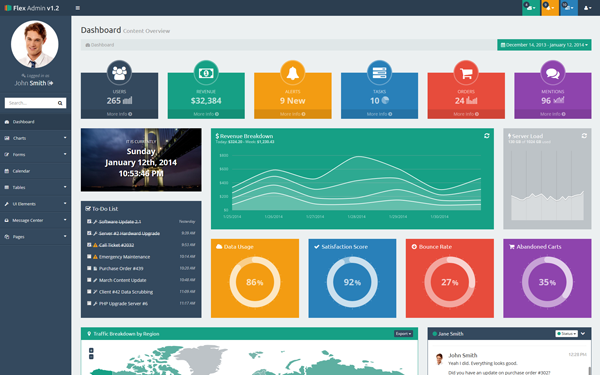Screen dimensions: 600x375
Task: Click the Bounce Rate arrow circle icon
Action: [x=414, y=247]
